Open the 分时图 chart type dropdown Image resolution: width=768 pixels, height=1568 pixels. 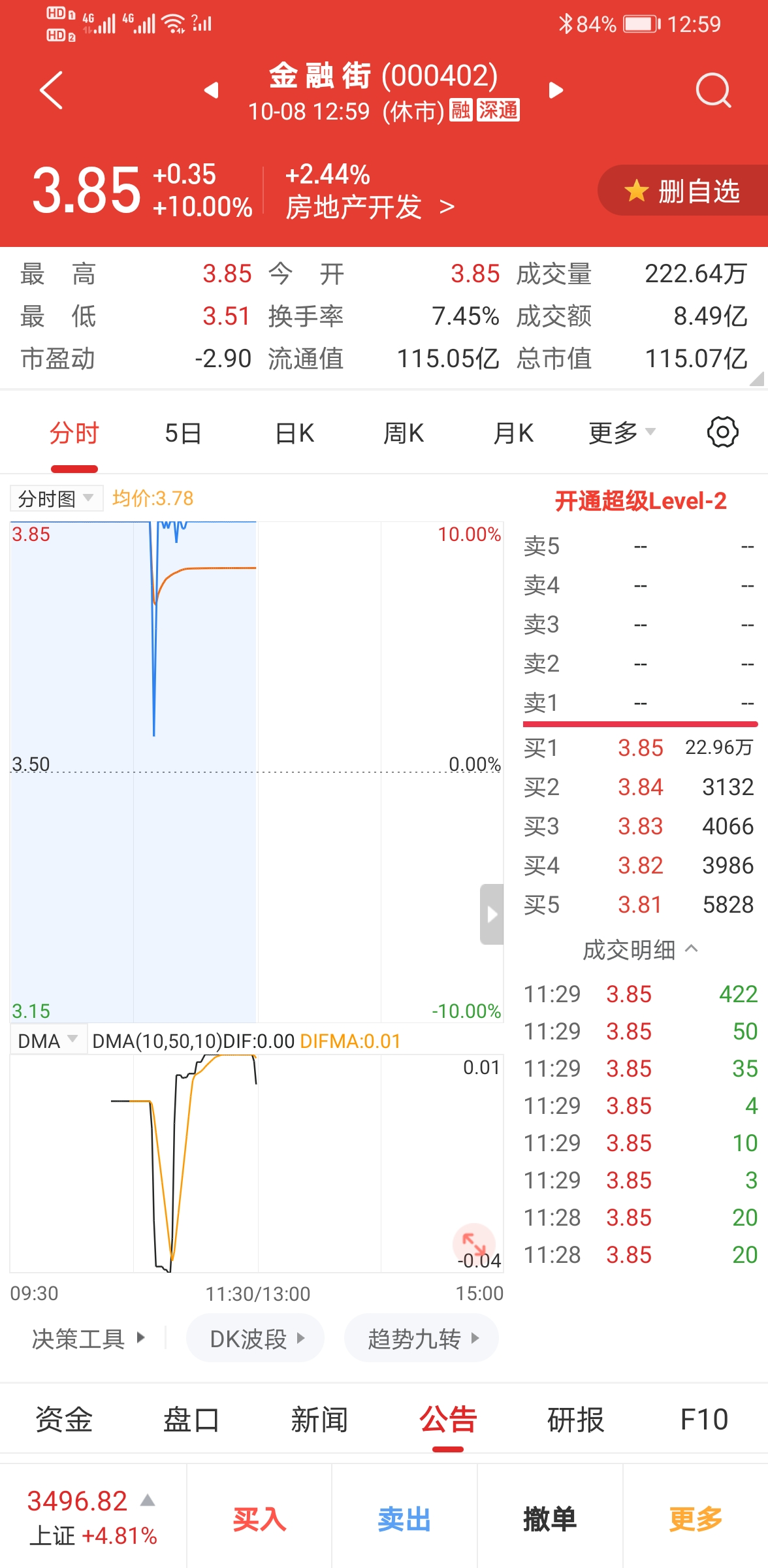[x=56, y=498]
